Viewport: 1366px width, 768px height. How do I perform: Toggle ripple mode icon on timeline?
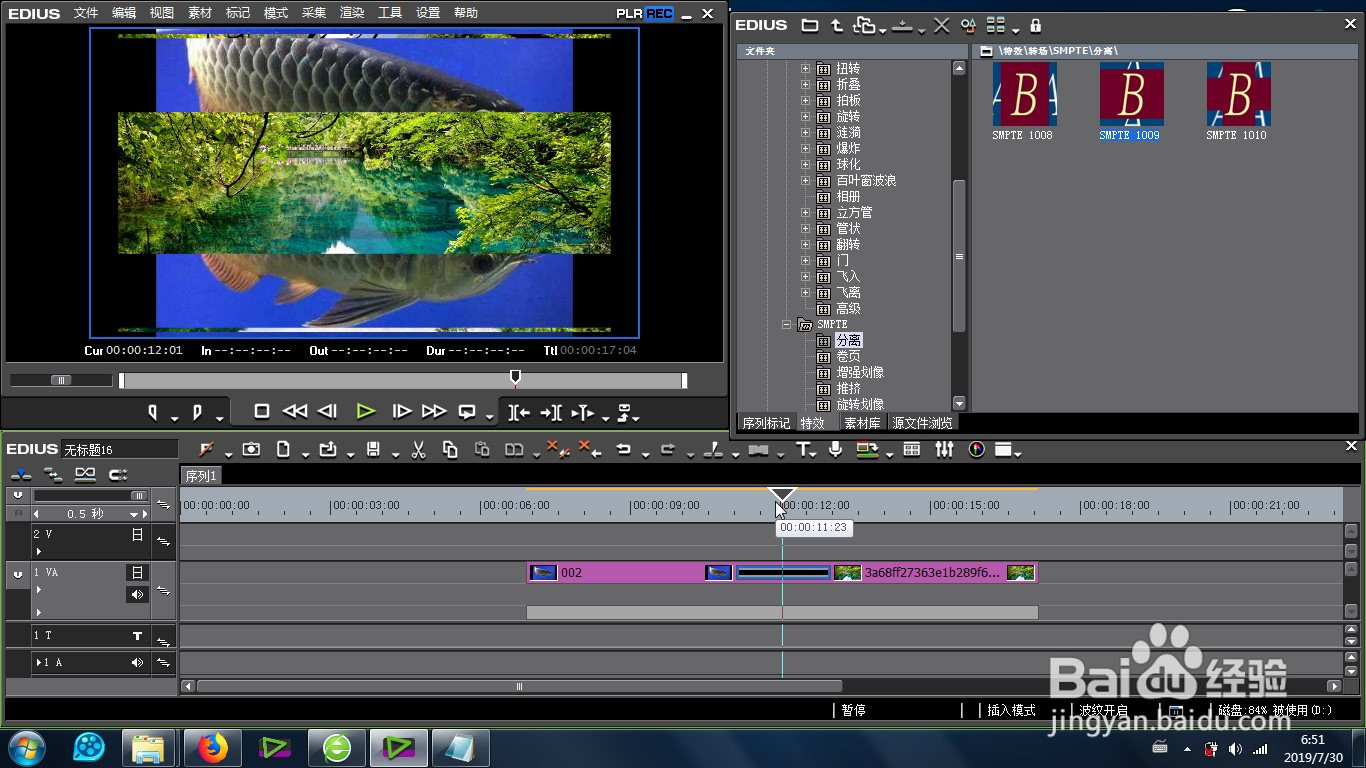click(53, 475)
